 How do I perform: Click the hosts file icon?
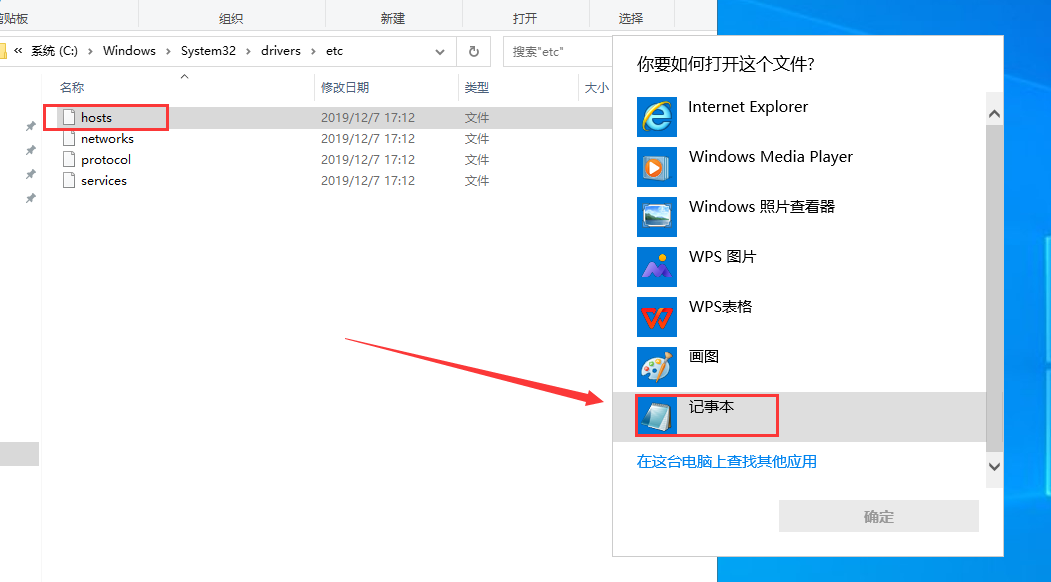coord(68,117)
